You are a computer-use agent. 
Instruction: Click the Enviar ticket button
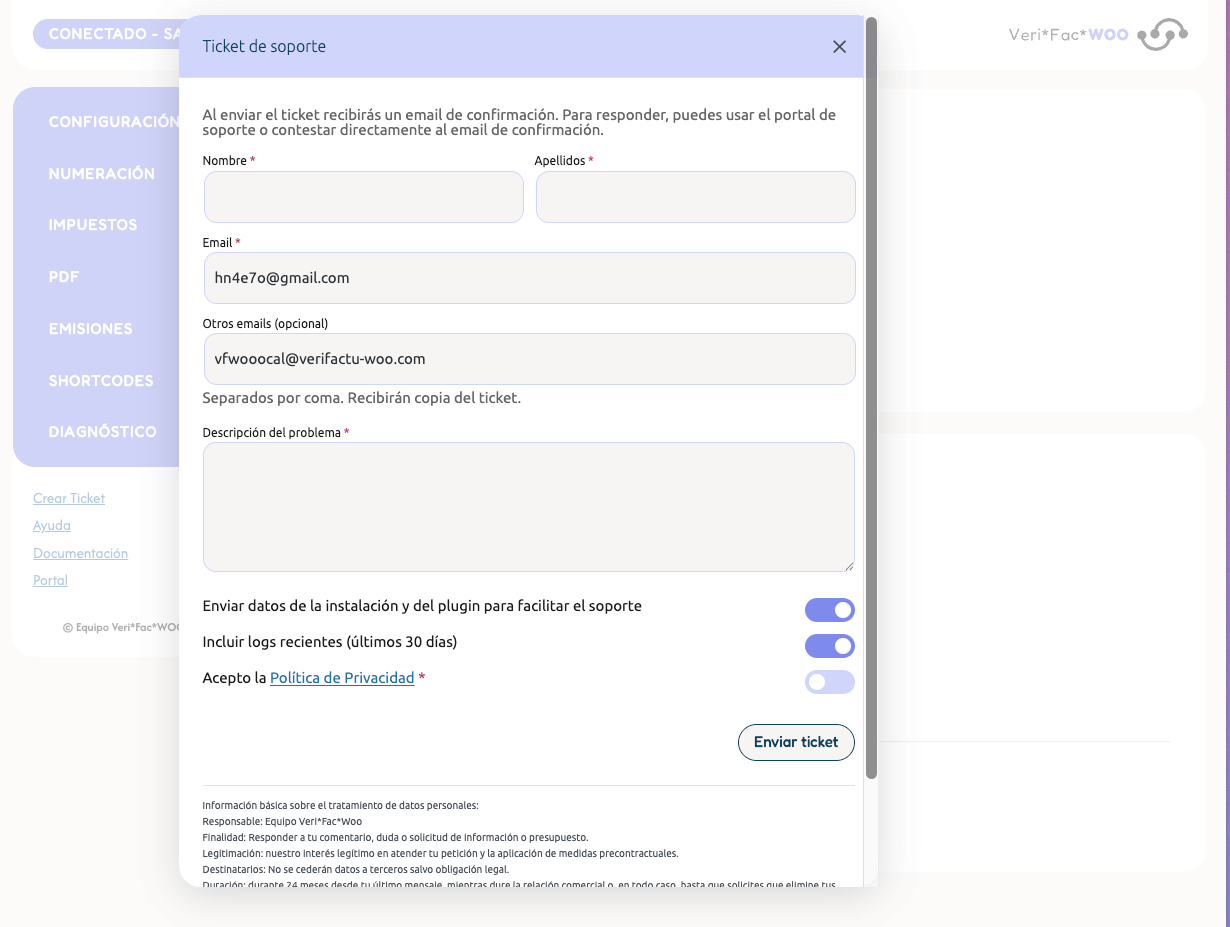(796, 742)
